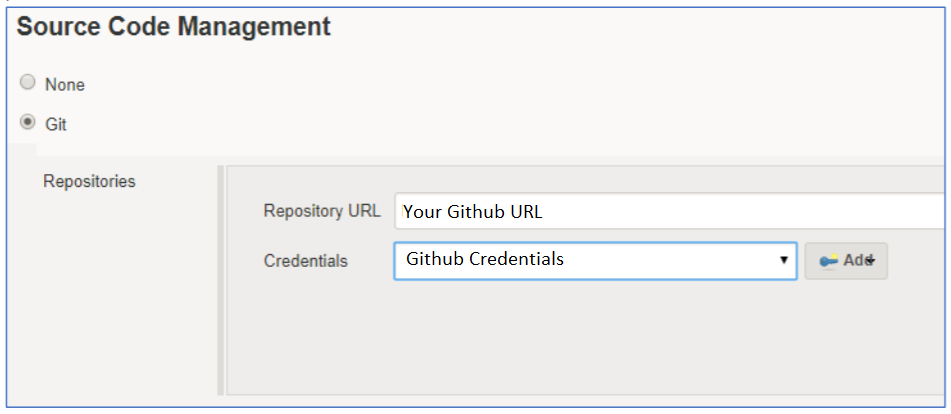This screenshot has height=414, width=951.
Task: Click the Repositories section label
Action: [x=89, y=181]
